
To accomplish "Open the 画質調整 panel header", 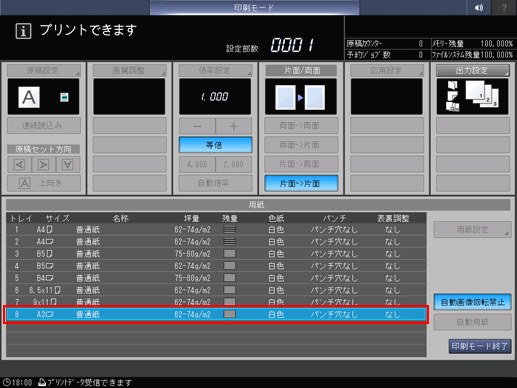I will tap(129, 70).
